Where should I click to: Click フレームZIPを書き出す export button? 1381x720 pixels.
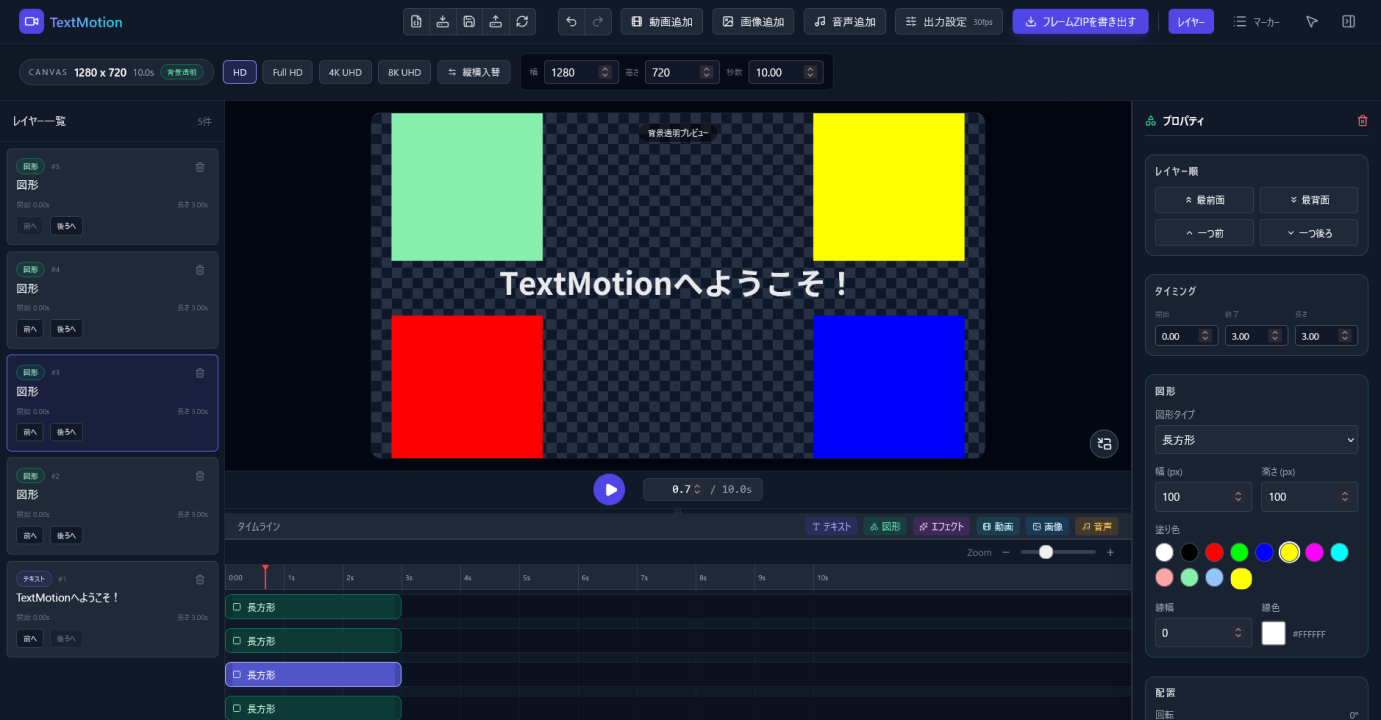point(1080,22)
